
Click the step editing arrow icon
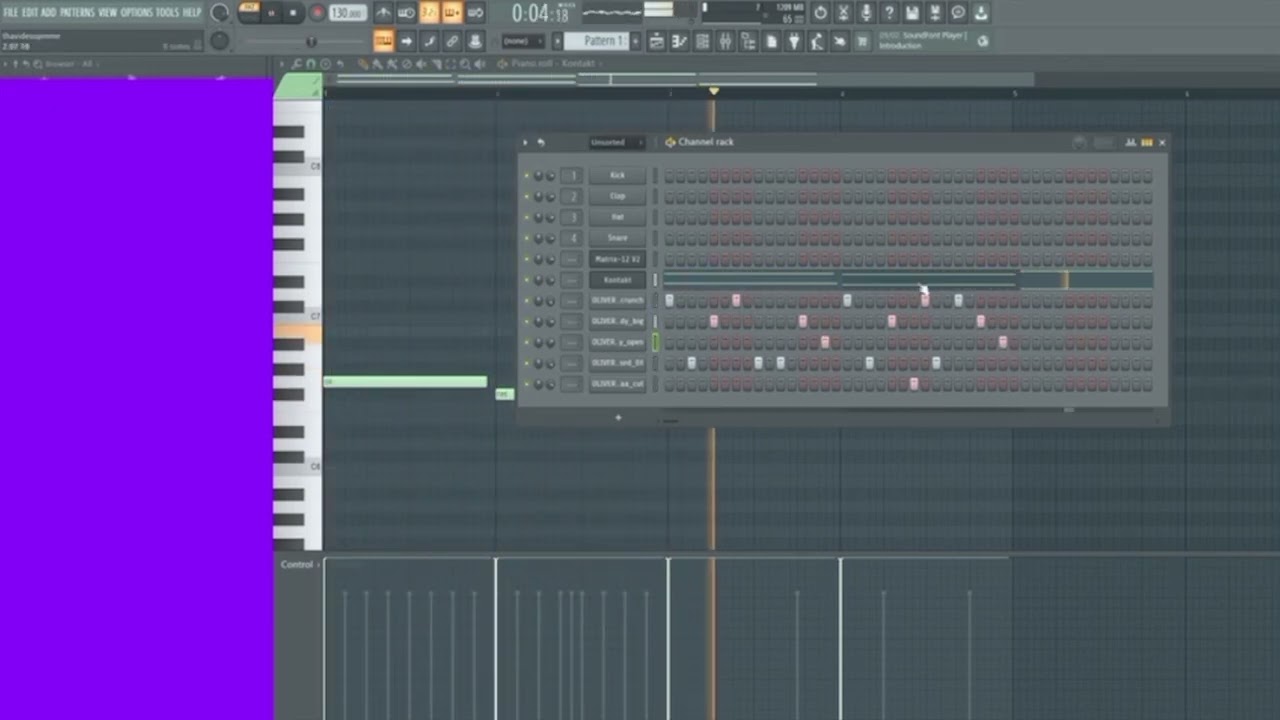pyautogui.click(x=406, y=41)
